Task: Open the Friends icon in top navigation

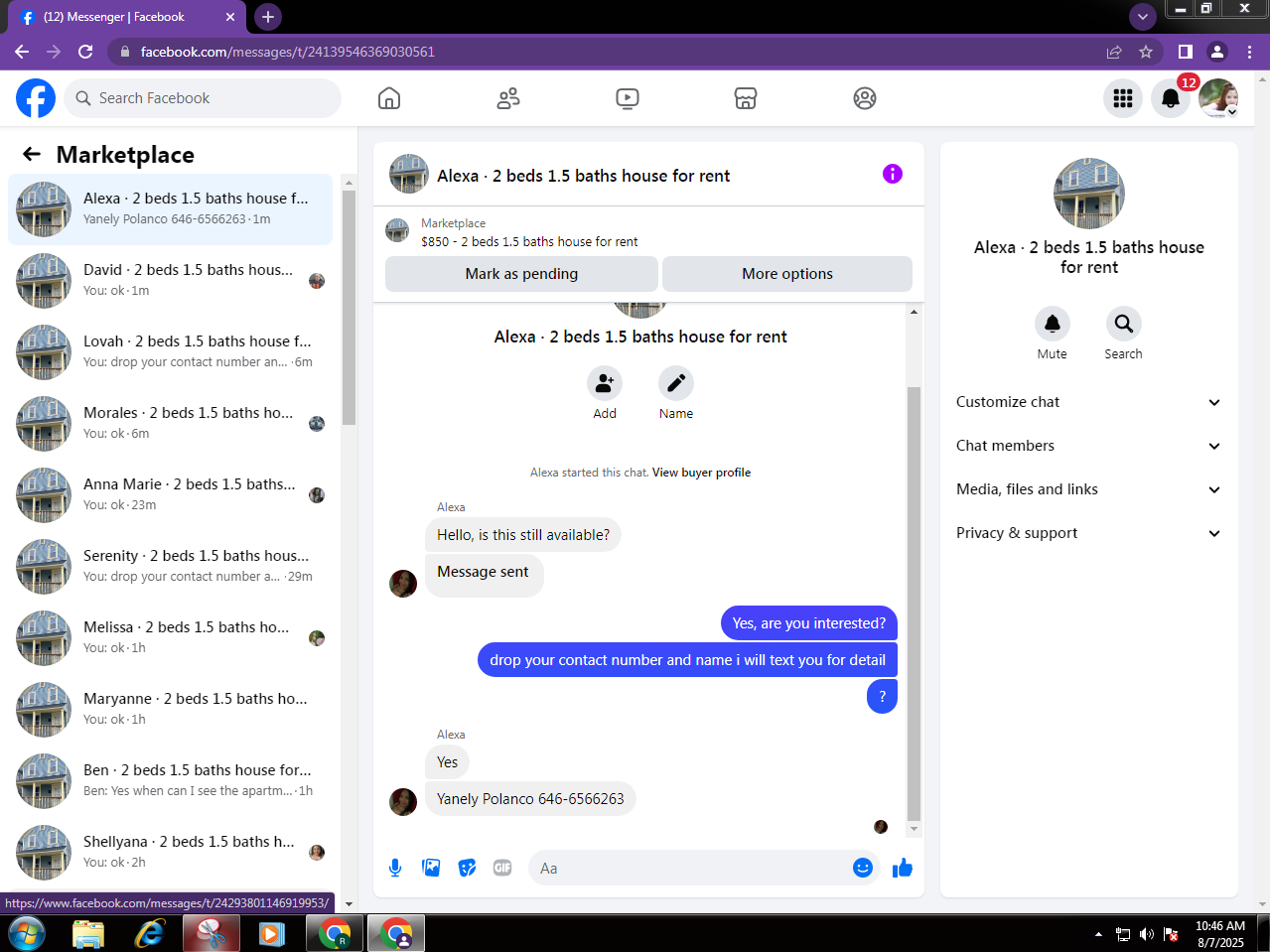Action: [x=508, y=98]
